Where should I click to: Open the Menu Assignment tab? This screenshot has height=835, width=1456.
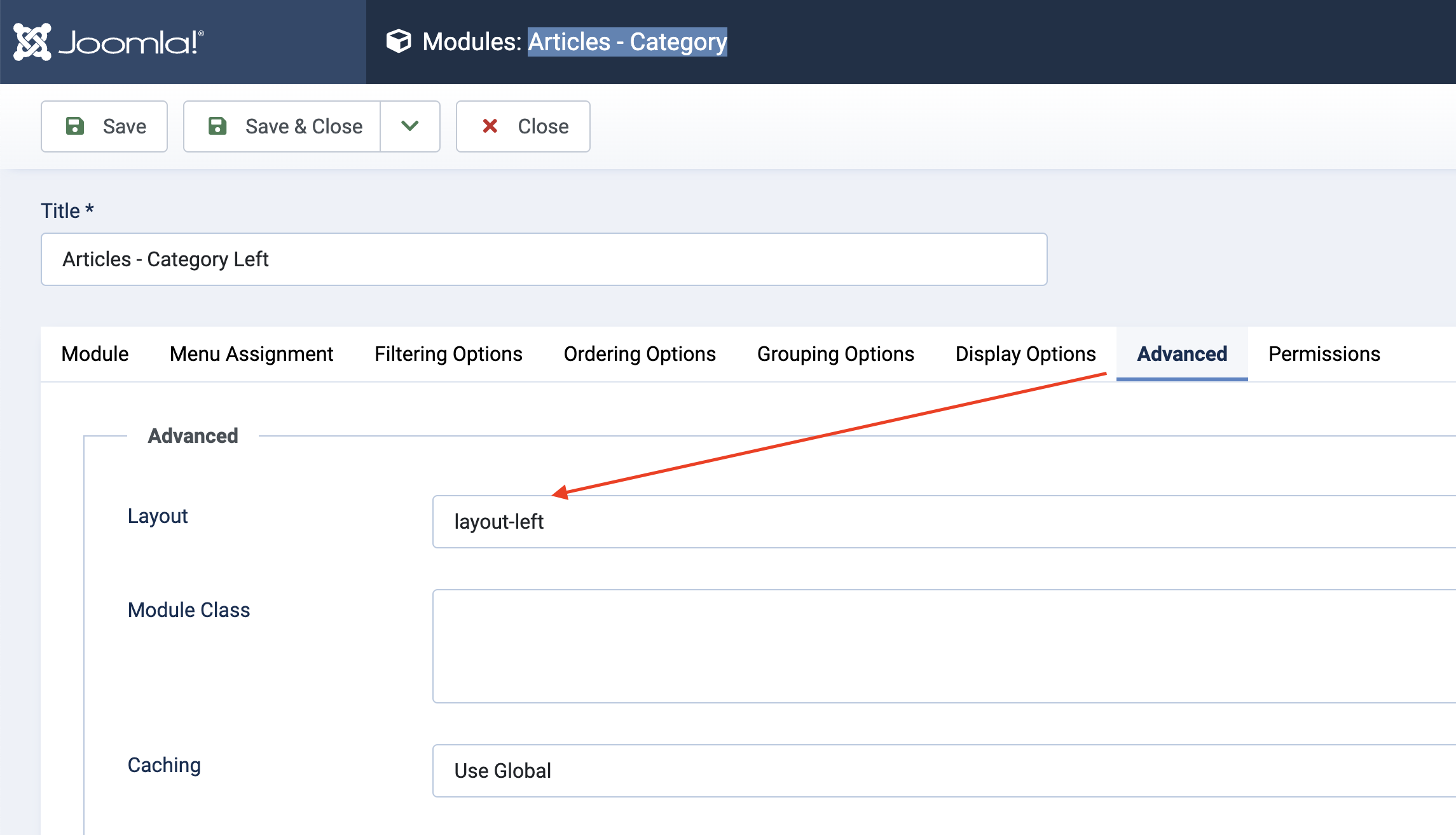point(251,354)
